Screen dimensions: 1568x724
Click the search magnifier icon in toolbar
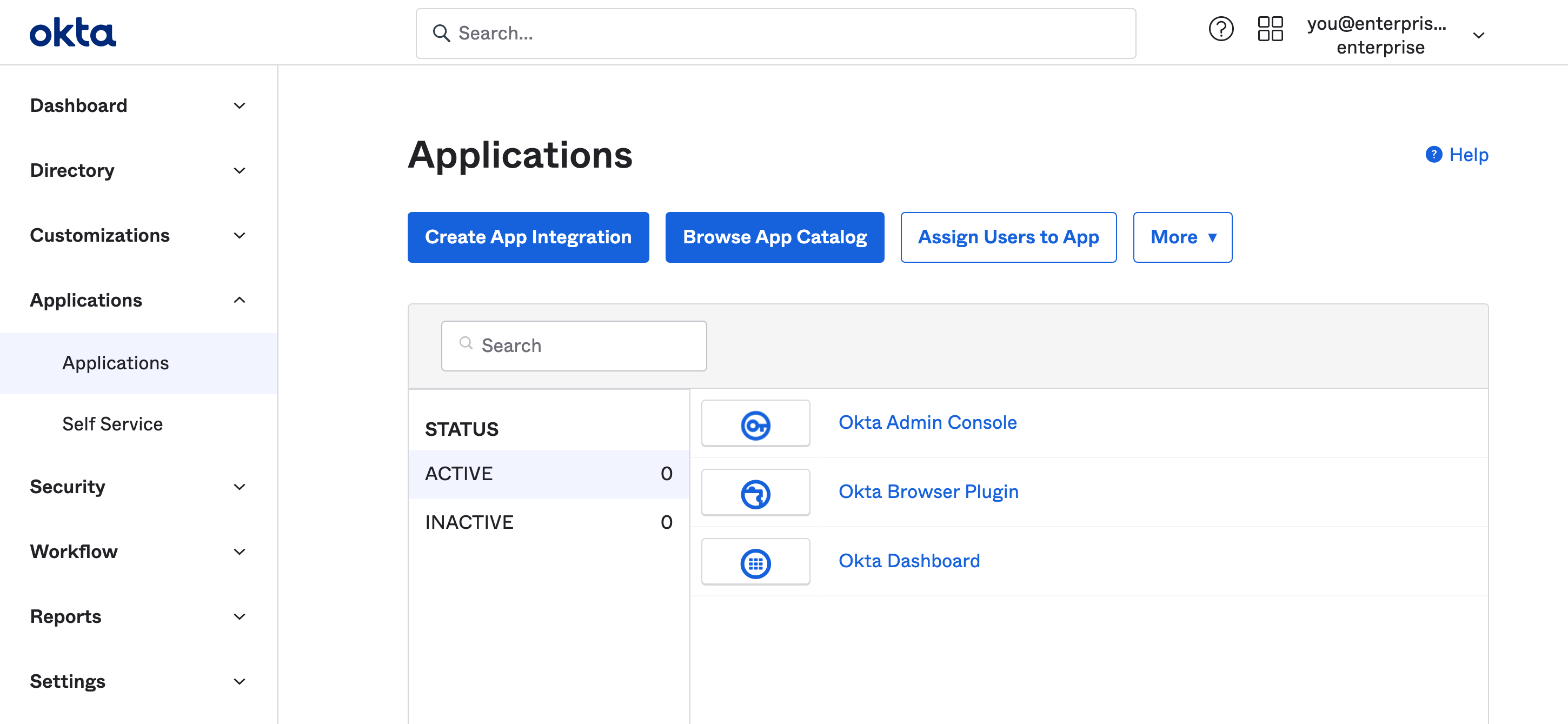[440, 33]
